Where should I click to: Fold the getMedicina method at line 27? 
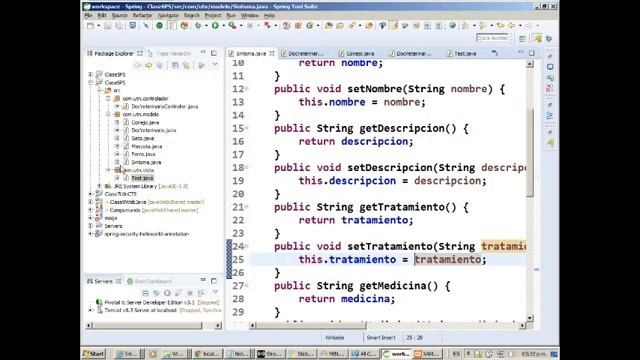[x=247, y=286]
